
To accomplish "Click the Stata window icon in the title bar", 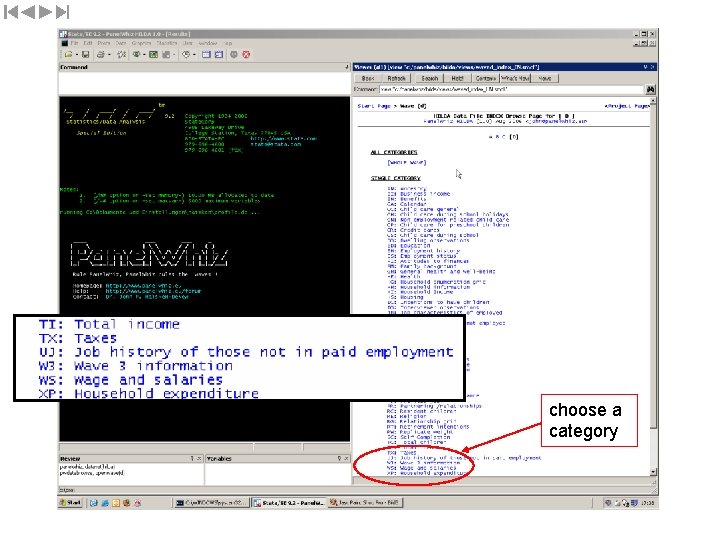I will (x=63, y=34).
